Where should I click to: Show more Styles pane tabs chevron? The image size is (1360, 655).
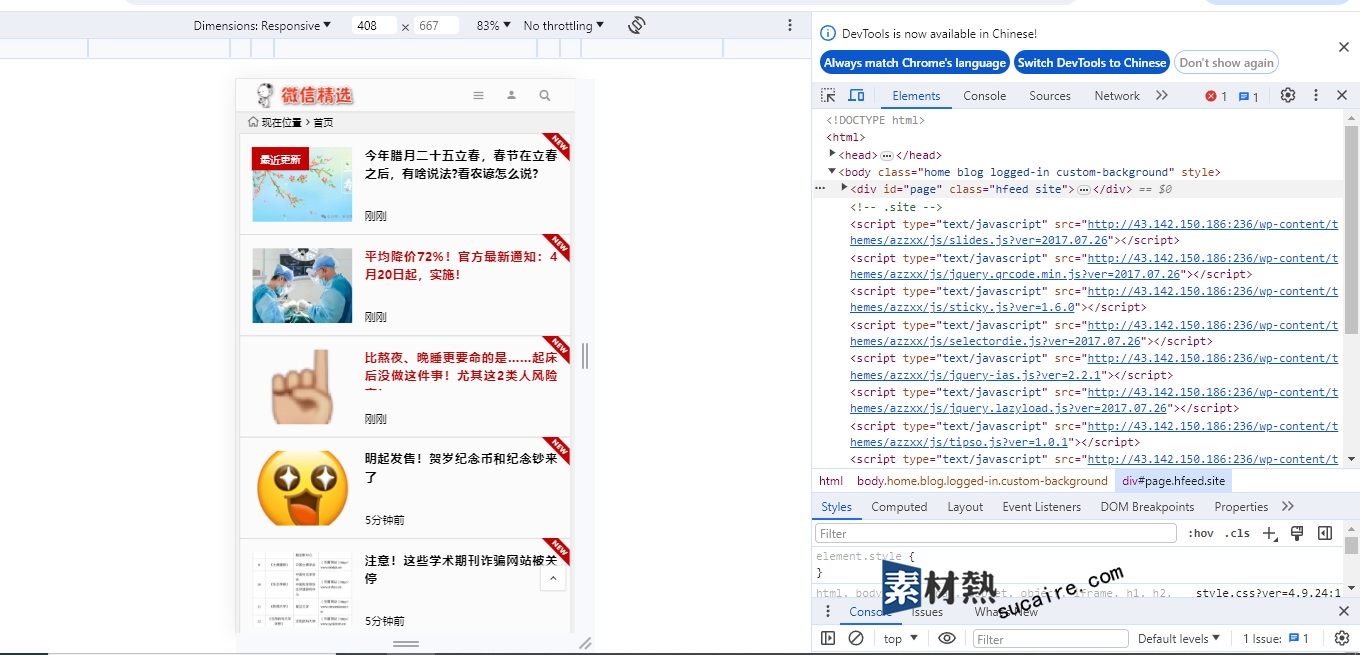click(x=1287, y=506)
